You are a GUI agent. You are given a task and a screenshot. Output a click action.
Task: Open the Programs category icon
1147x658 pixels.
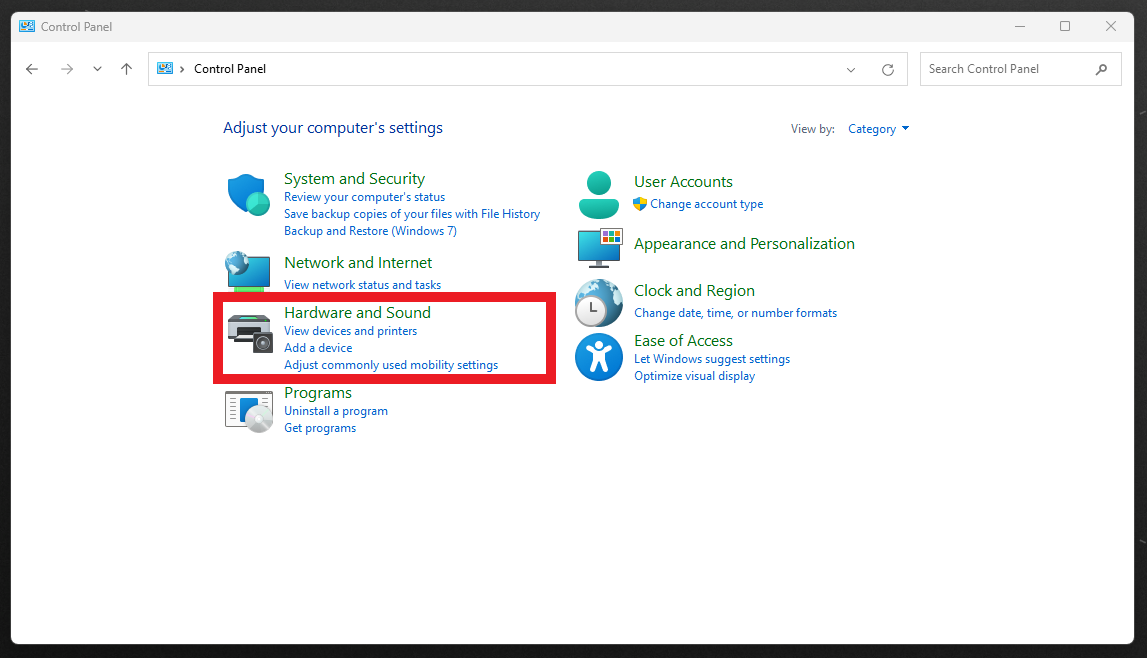(x=249, y=410)
